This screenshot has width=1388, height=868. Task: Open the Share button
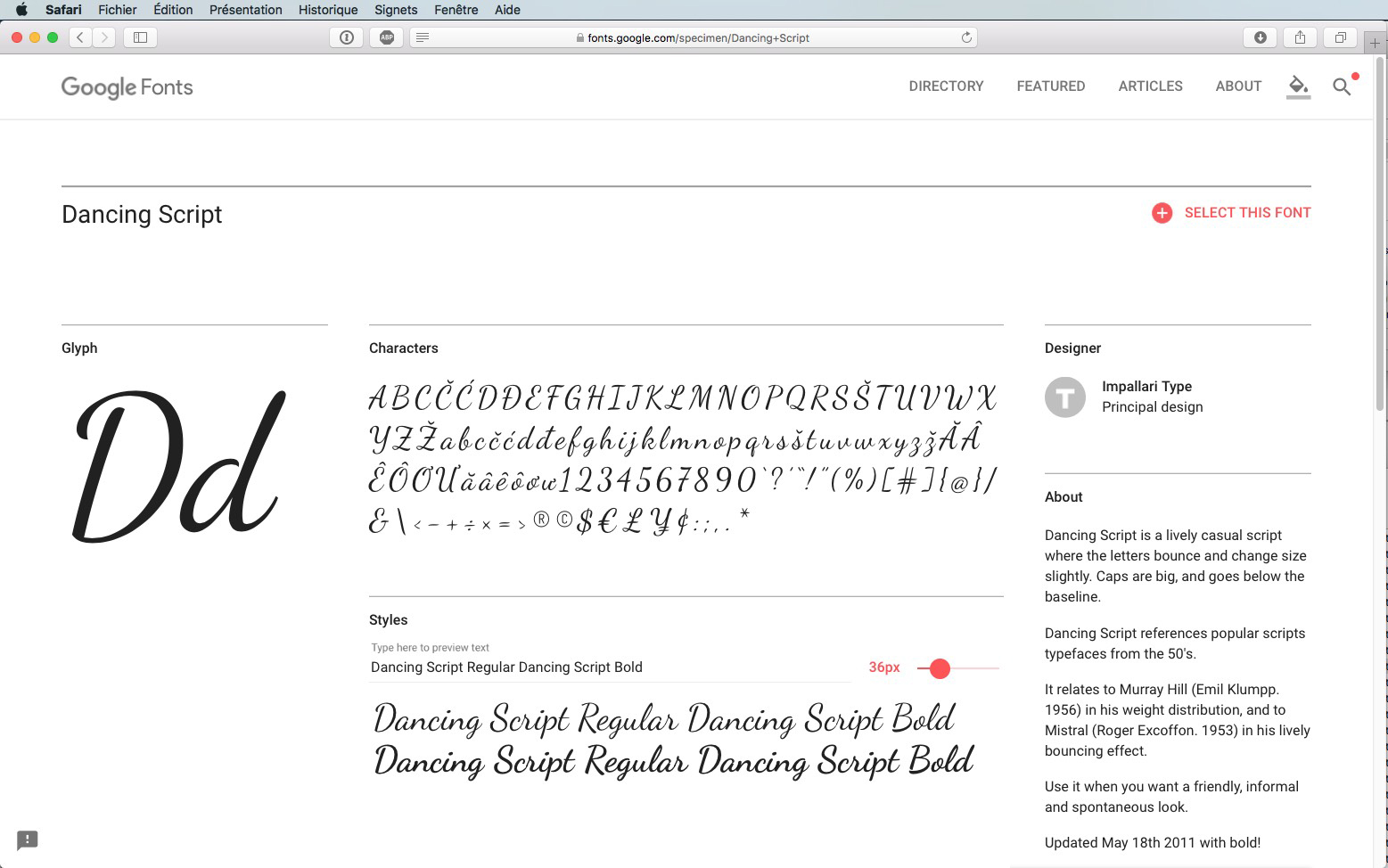pos(1300,37)
